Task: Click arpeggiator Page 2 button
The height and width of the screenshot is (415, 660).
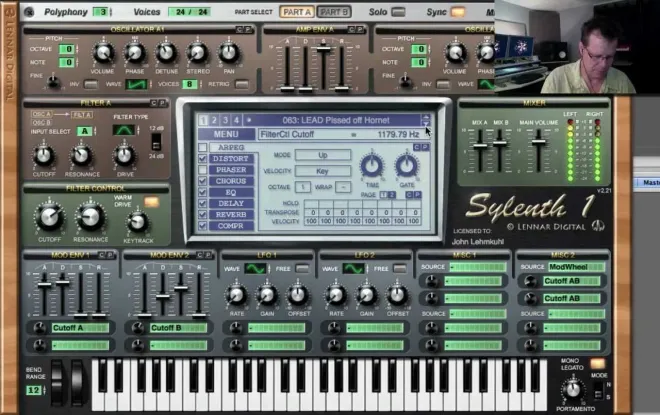Action: [x=392, y=195]
